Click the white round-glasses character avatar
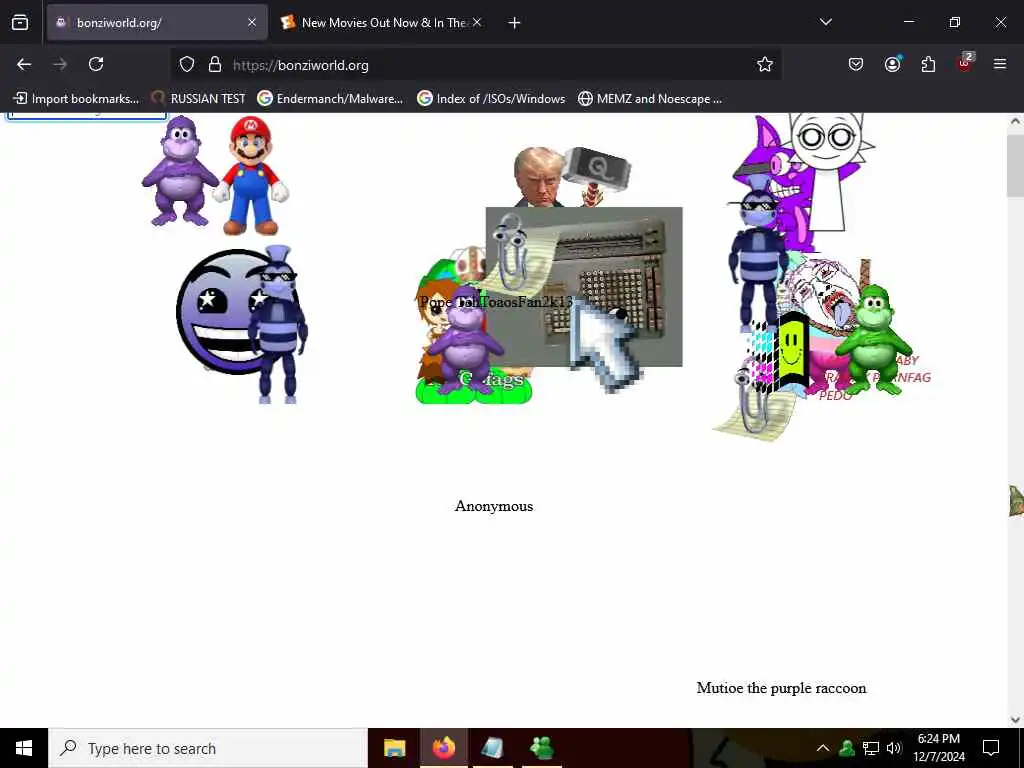Screen dimensions: 1024x768 tap(827, 171)
